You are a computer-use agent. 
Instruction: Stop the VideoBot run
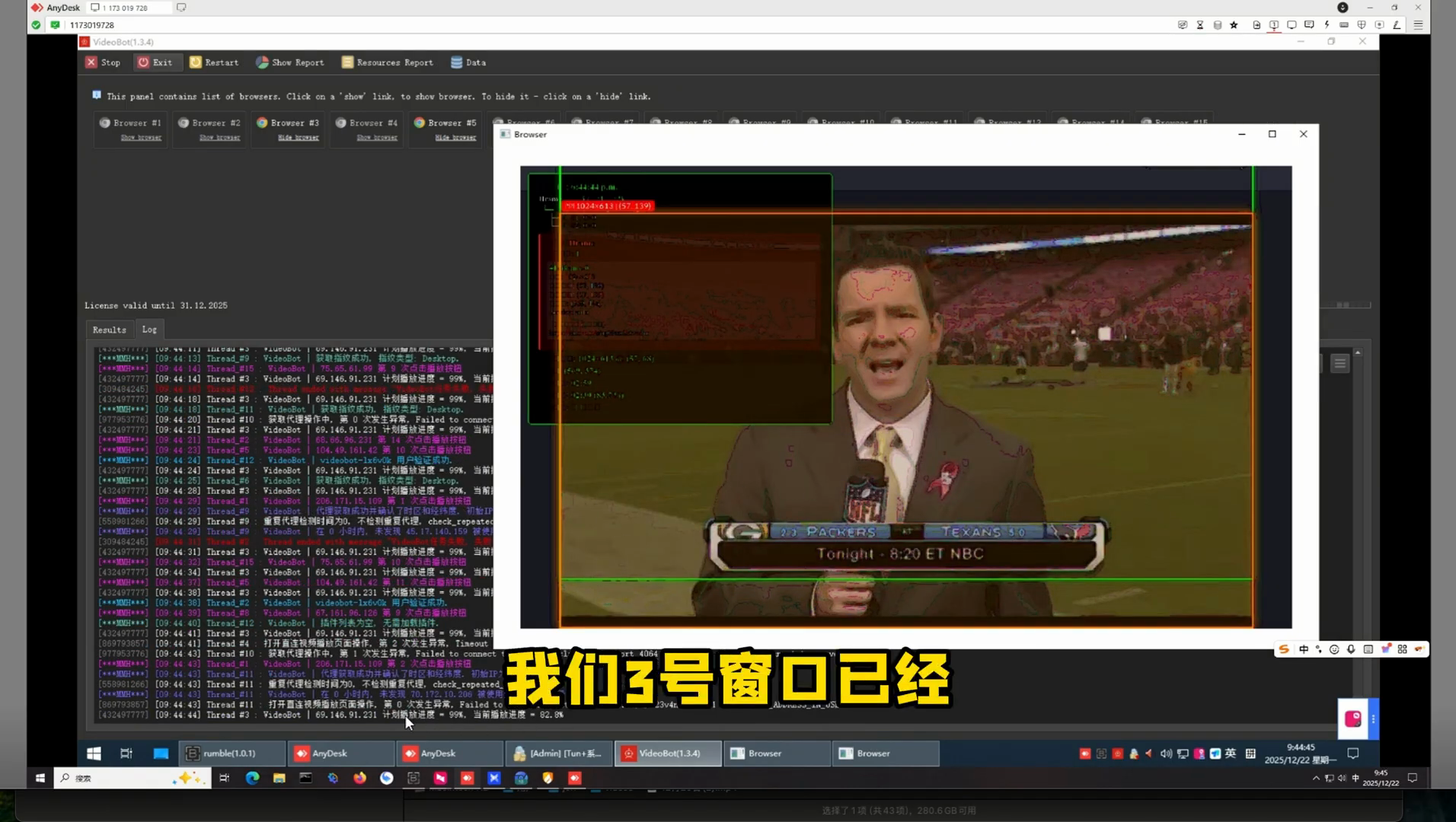(103, 62)
